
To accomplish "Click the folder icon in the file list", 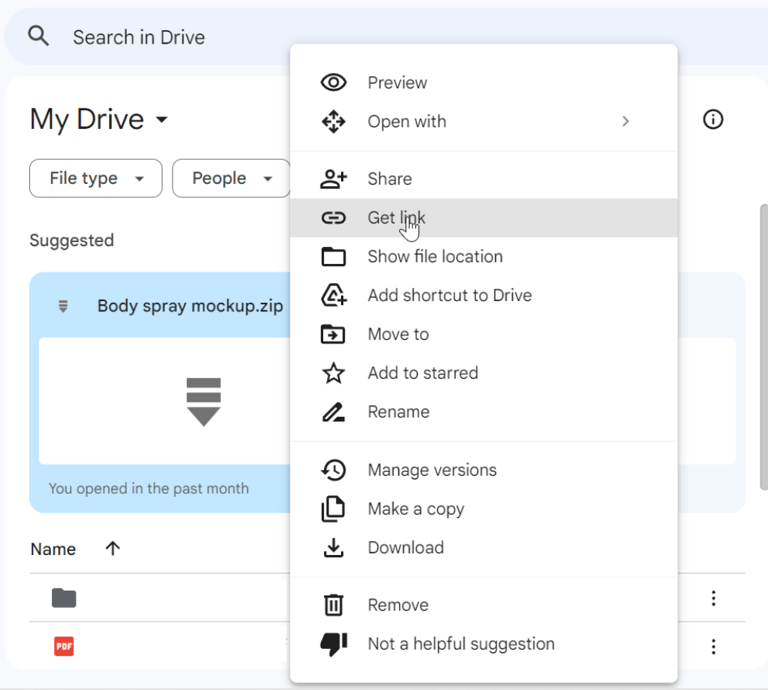I will pos(64,598).
